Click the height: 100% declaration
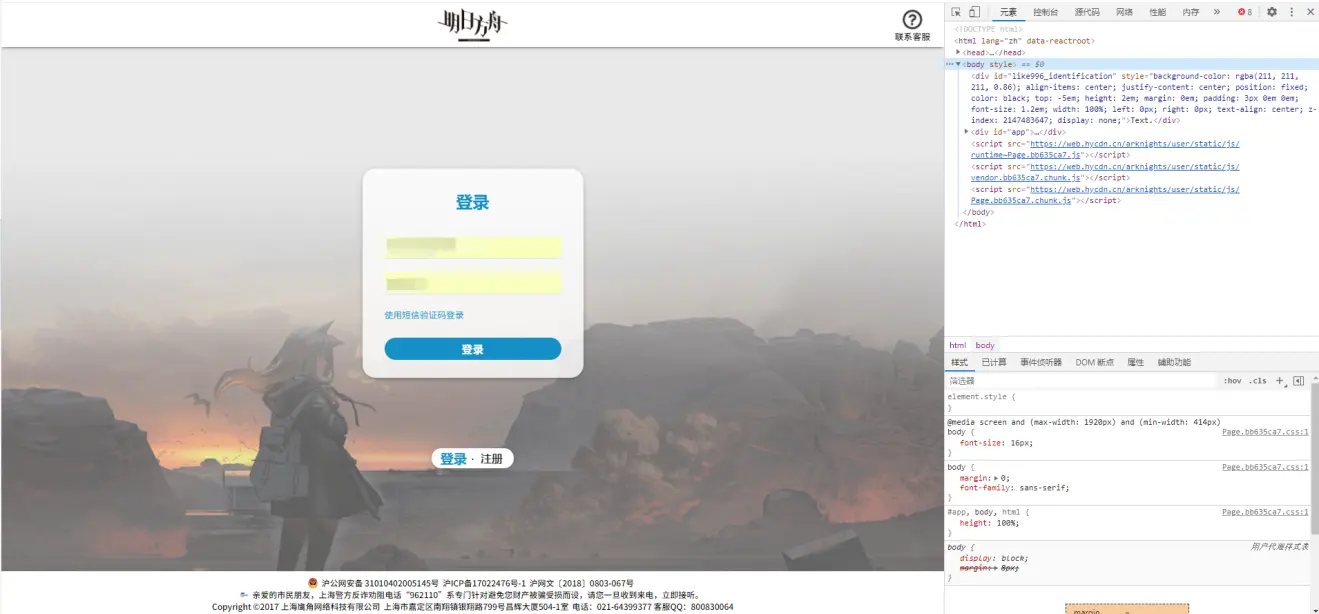The width and height of the screenshot is (1319, 614). pyautogui.click(x=990, y=523)
